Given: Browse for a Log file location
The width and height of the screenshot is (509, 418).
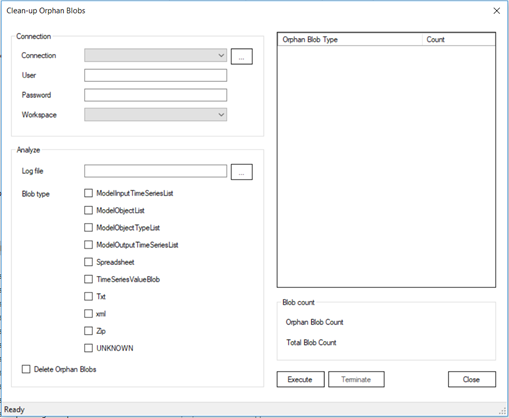Looking at the screenshot, I should click(x=242, y=172).
